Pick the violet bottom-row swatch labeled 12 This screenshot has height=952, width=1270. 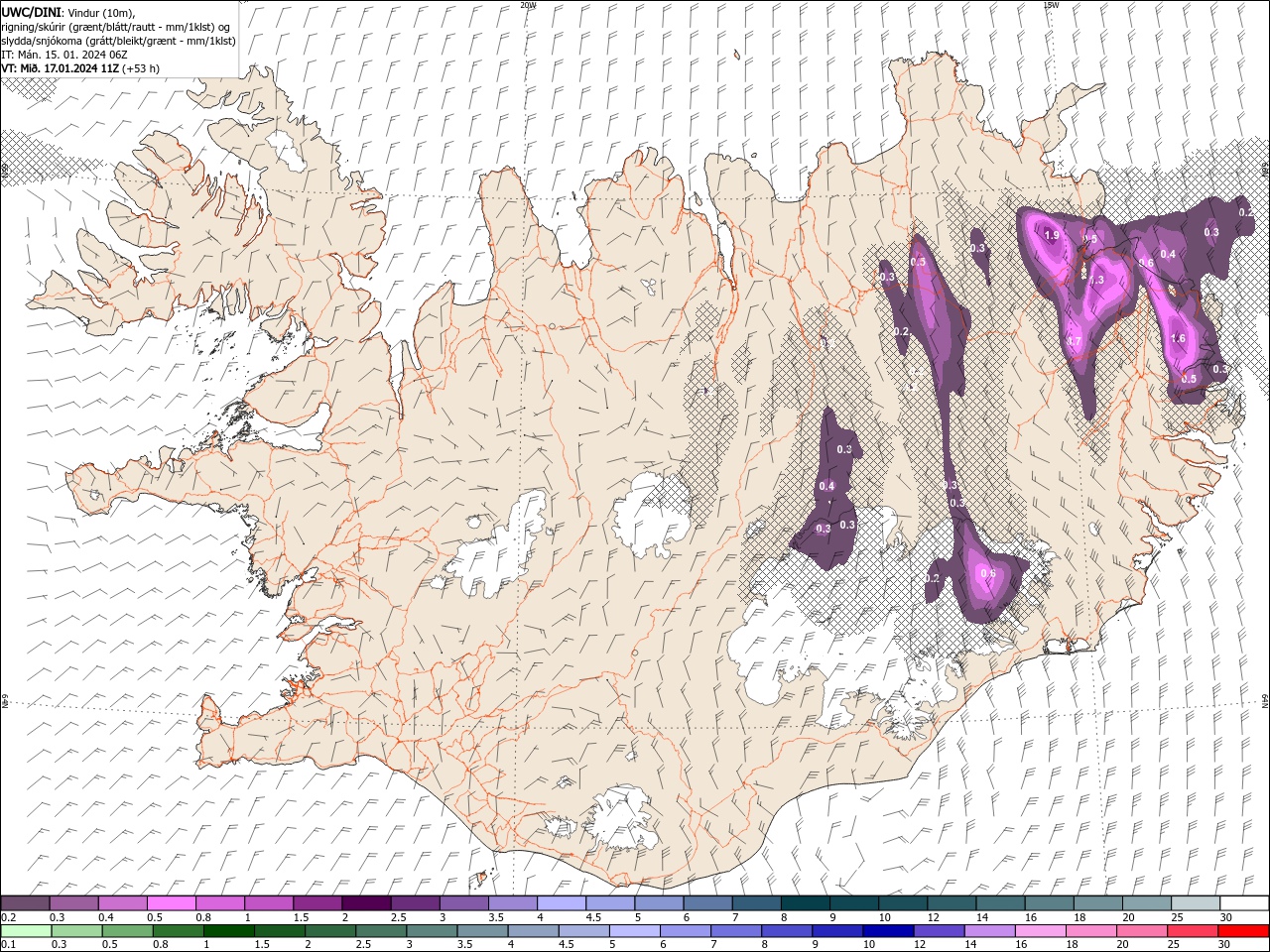[x=938, y=931]
